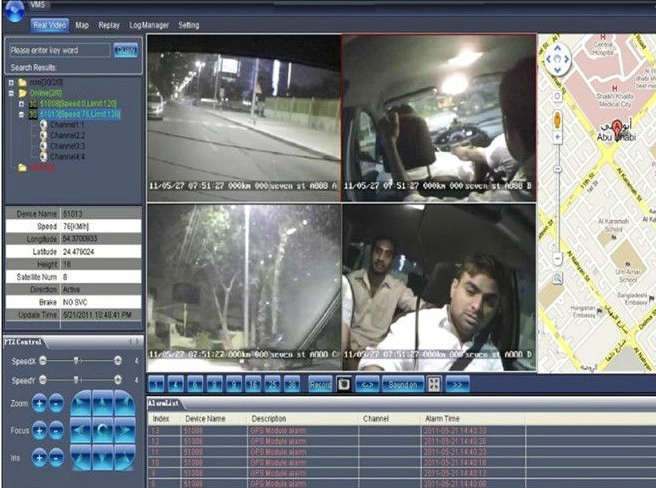
Task: Click the Street View pegman icon on map
Action: [557, 121]
